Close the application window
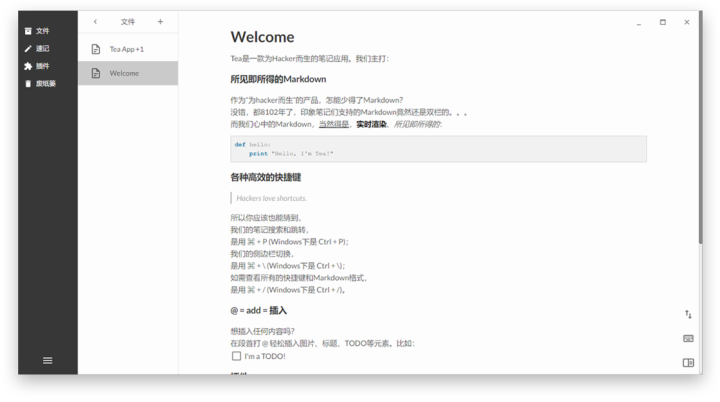This screenshot has height=402, width=720. (686, 22)
